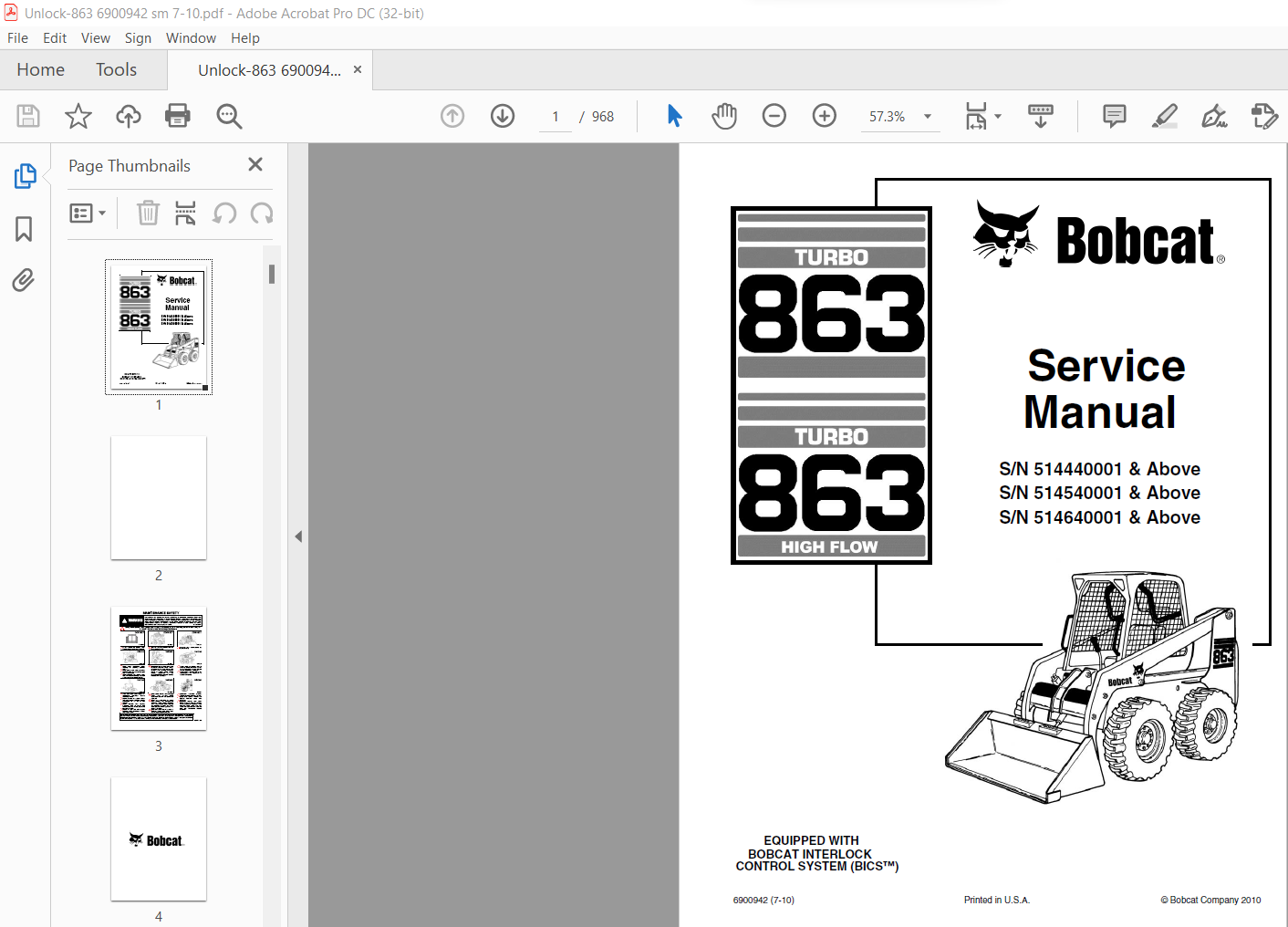Click the thumbnails panel scrollbar handle
This screenshot has height=927, width=1288.
[272, 274]
